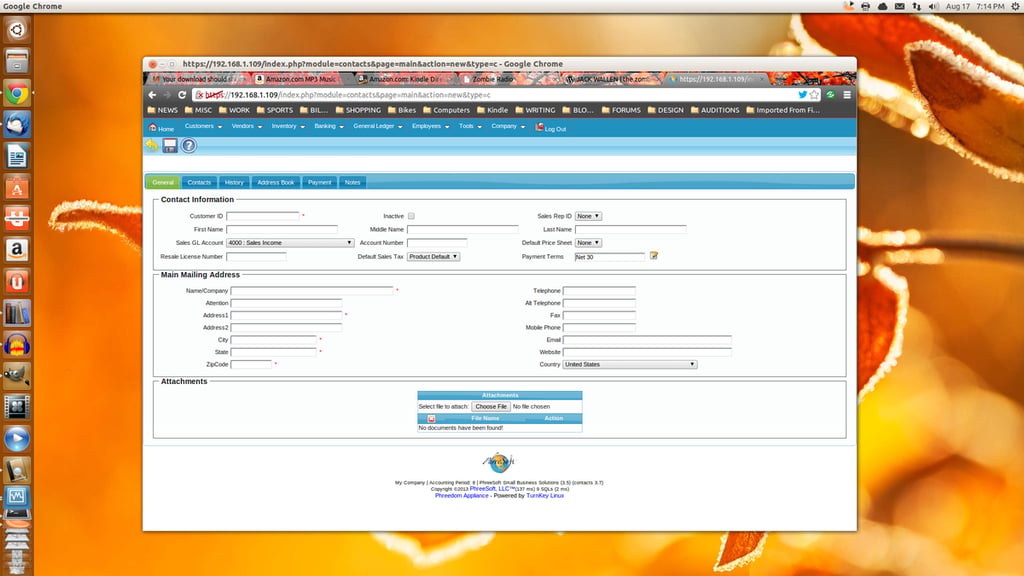Open the Sales GL Account dropdown
The width and height of the screenshot is (1024, 576).
click(290, 242)
